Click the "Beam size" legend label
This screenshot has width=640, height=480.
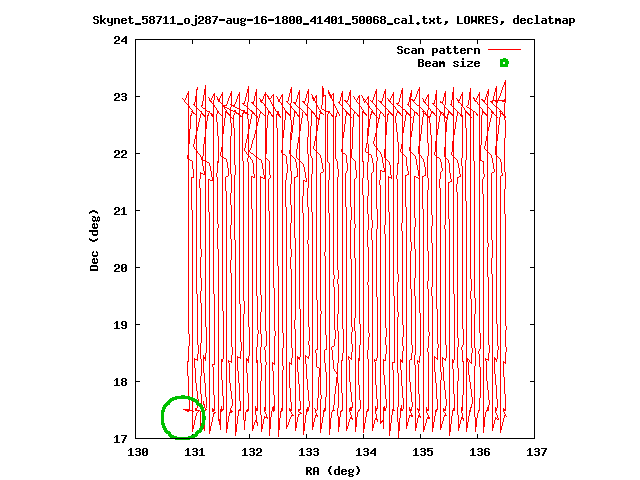[x=449, y=63]
